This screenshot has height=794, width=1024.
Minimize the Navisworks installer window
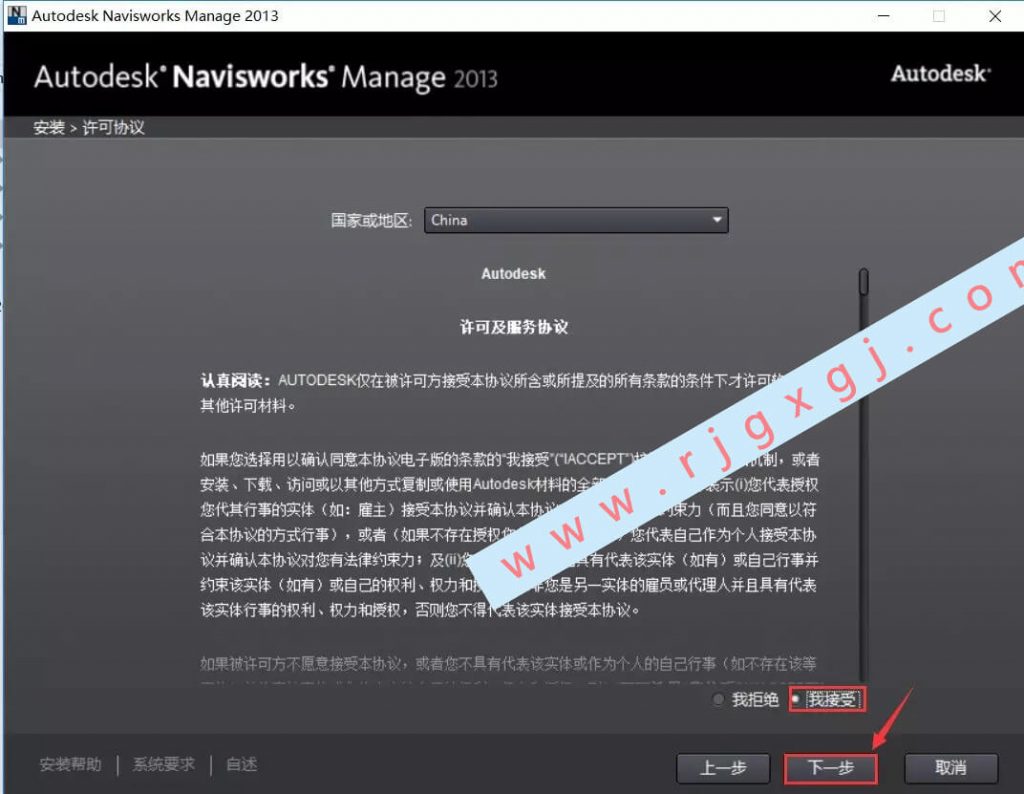tap(884, 16)
